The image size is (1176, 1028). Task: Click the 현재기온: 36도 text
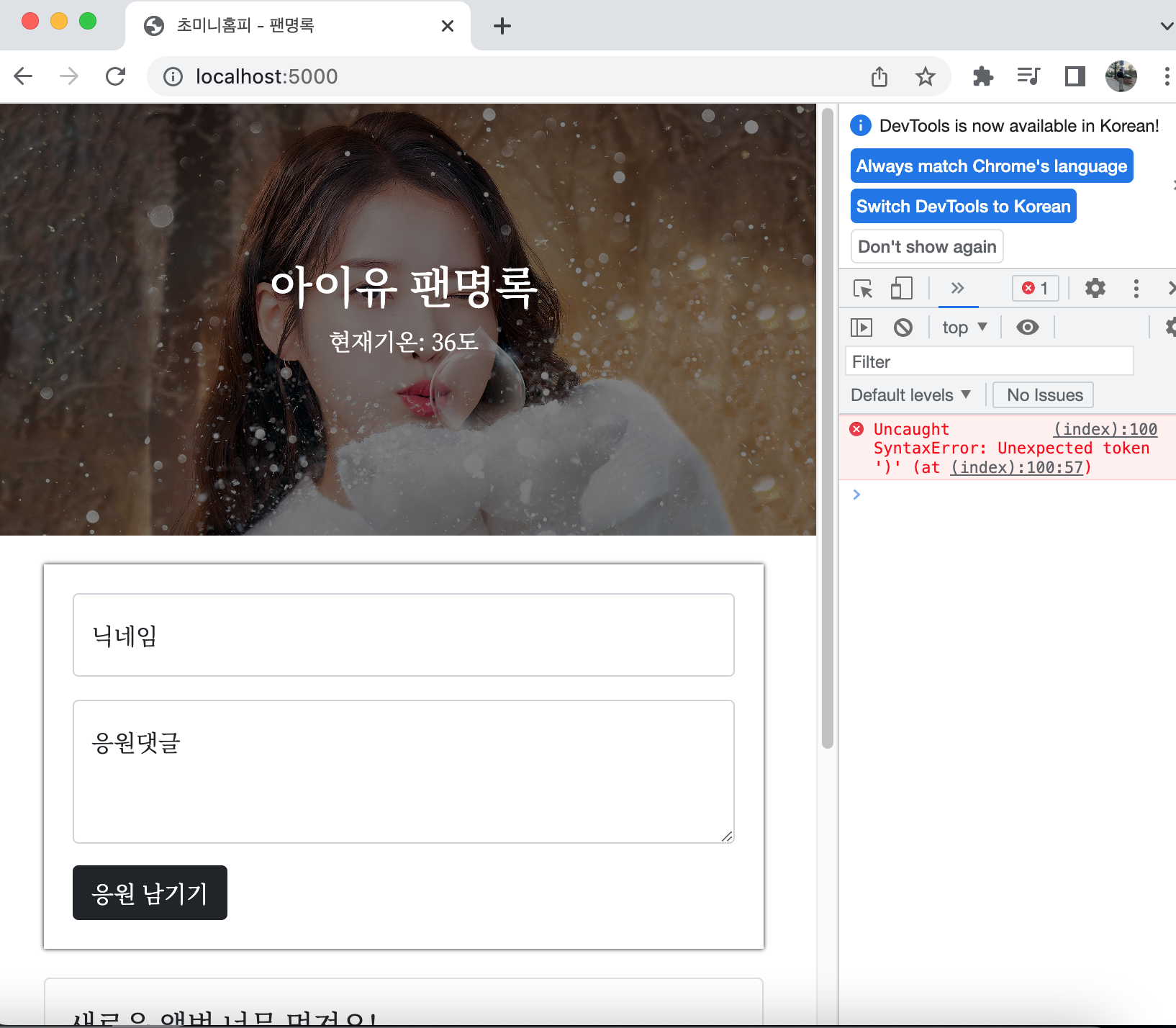coord(404,341)
